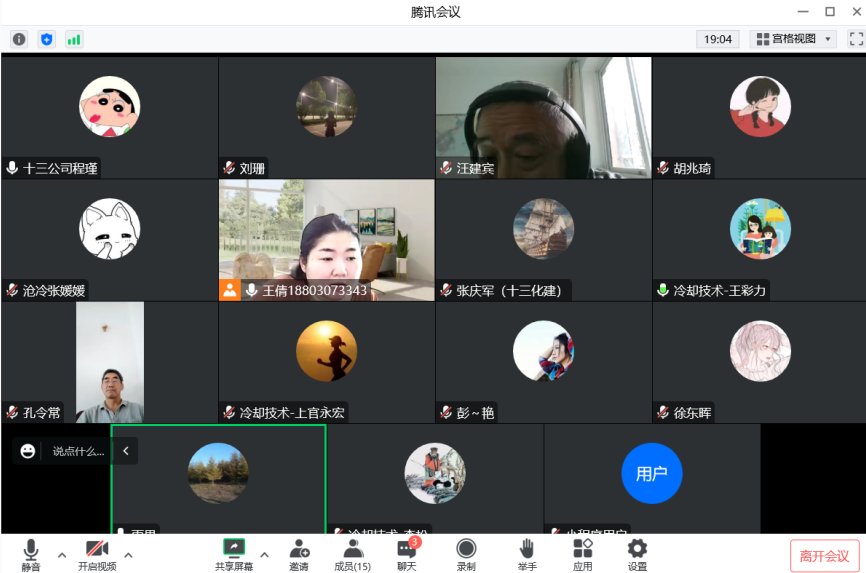Click the Leave Meeting (离开会议) button
Image resolution: width=866 pixels, height=573 pixels.
(824, 556)
